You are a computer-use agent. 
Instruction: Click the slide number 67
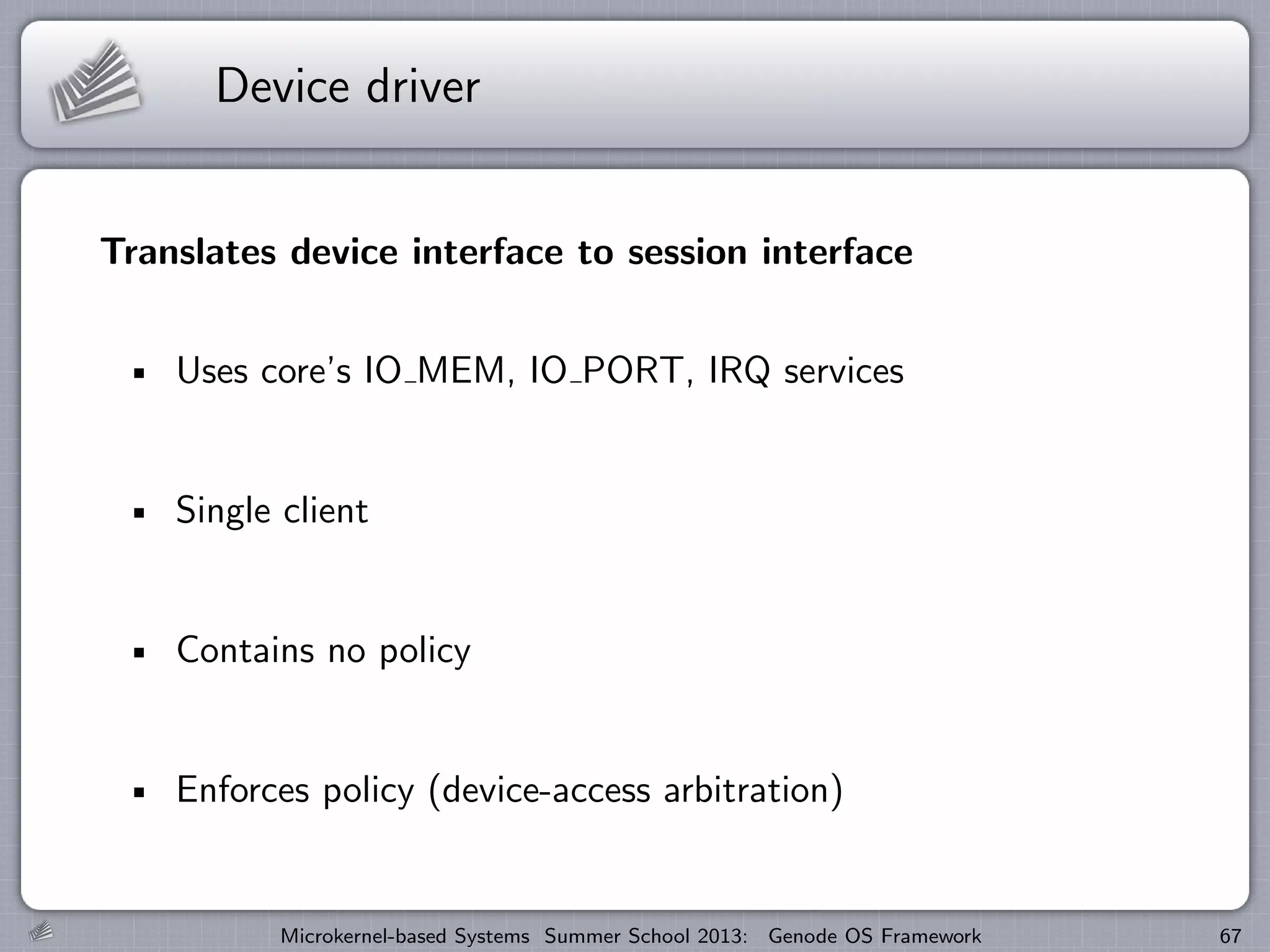1230,935
